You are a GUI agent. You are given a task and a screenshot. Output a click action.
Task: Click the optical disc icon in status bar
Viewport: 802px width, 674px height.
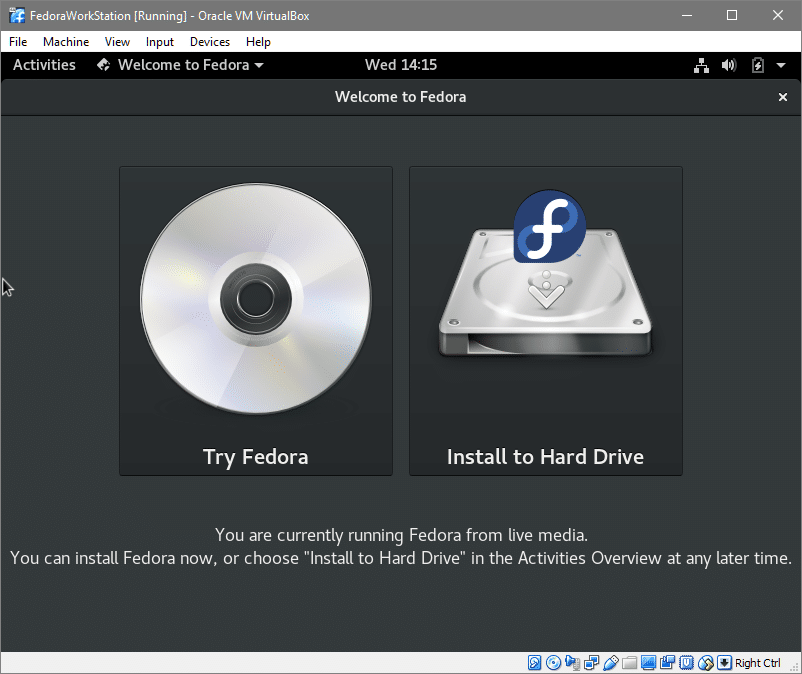pos(553,663)
